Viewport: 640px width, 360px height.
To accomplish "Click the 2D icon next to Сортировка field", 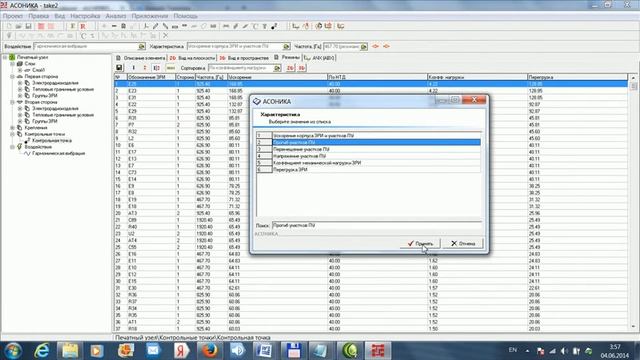I will tap(290, 68).
